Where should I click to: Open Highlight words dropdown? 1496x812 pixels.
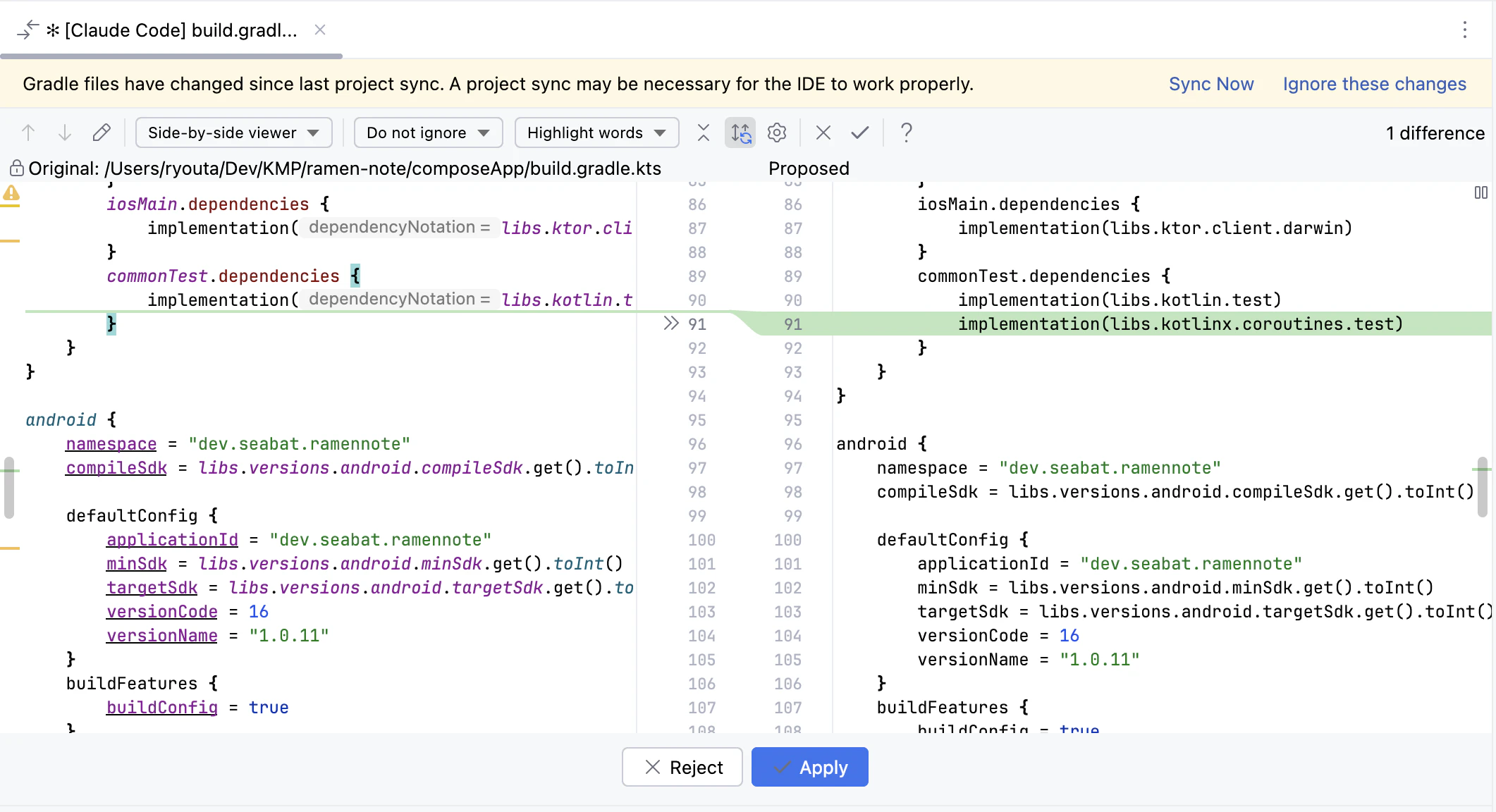tap(596, 133)
